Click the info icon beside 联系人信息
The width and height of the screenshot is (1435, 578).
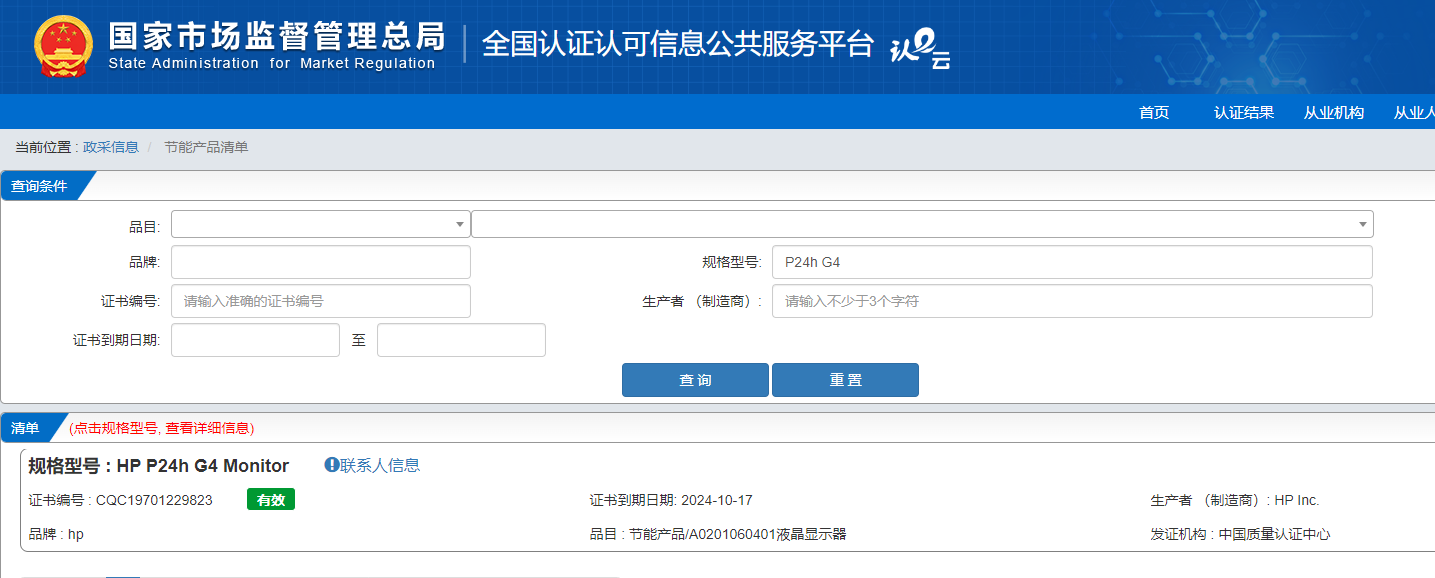(332, 465)
